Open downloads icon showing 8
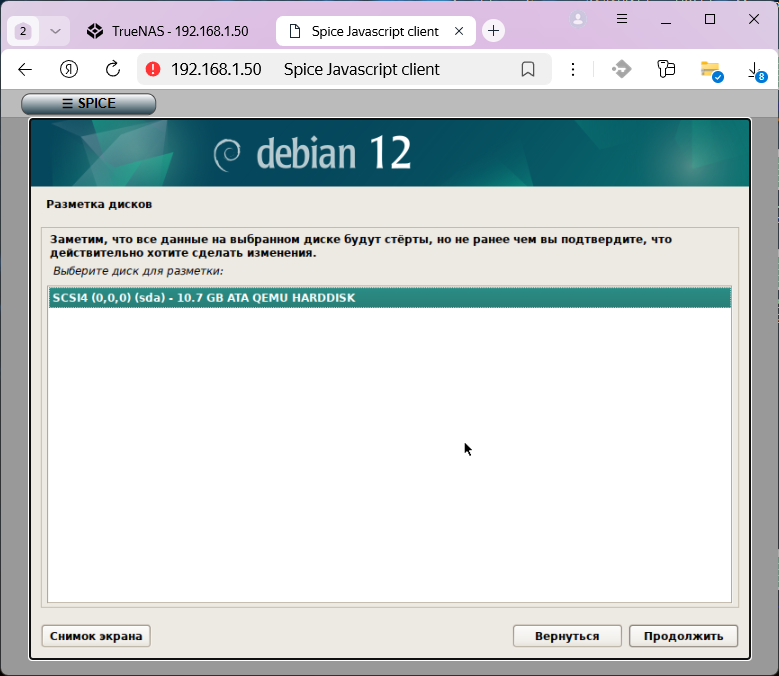 pyautogui.click(x=757, y=71)
